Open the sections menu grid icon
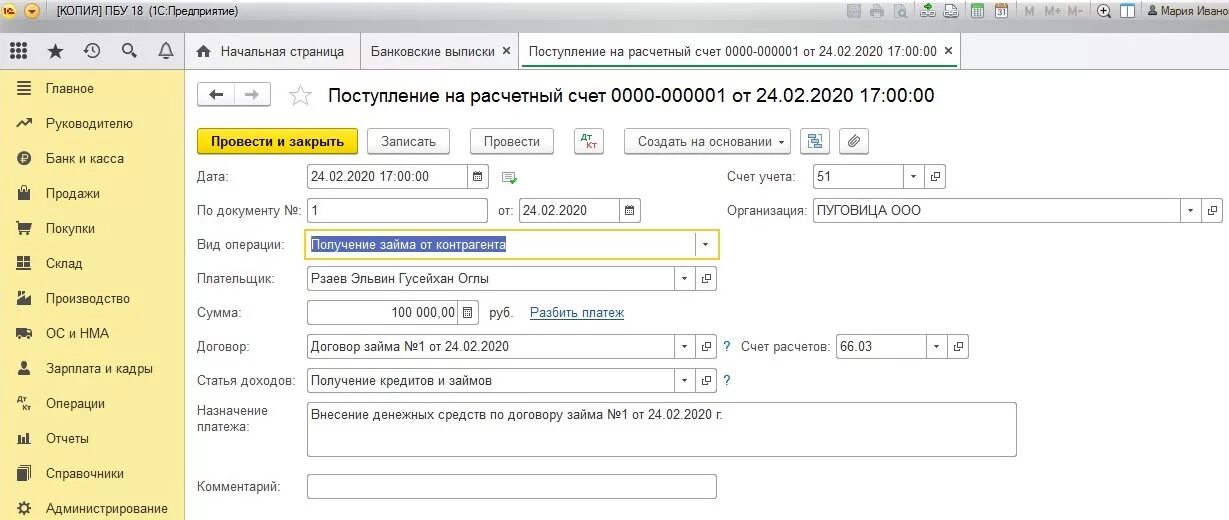 point(18,51)
